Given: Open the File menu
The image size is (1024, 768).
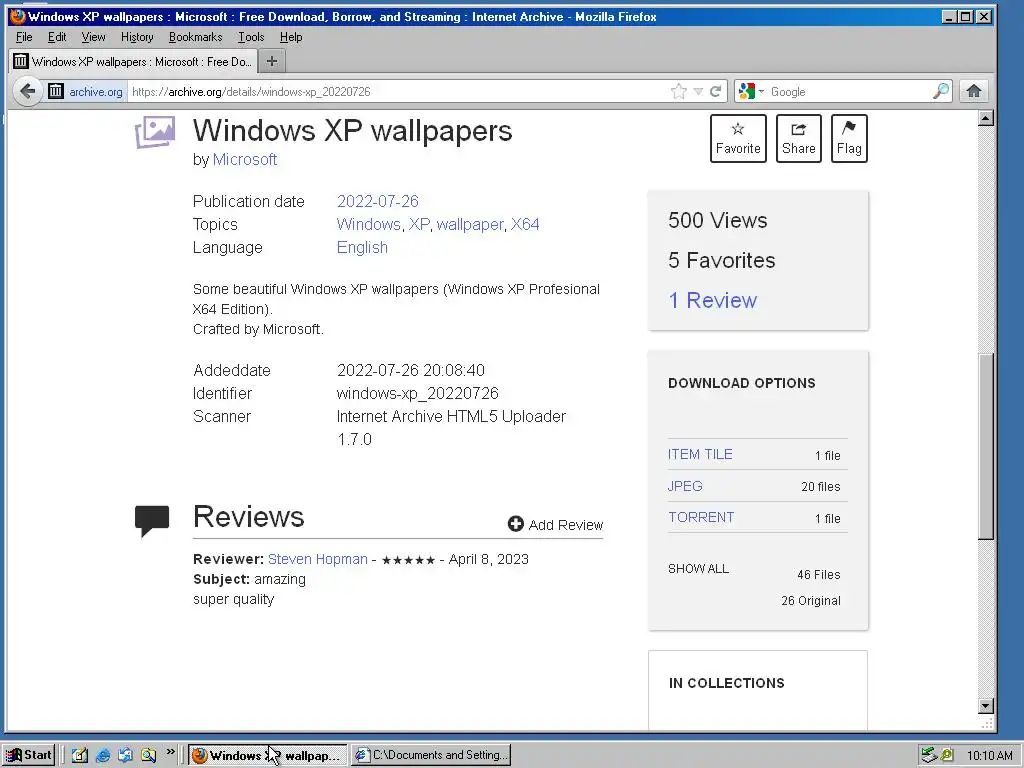Looking at the screenshot, I should 24,37.
